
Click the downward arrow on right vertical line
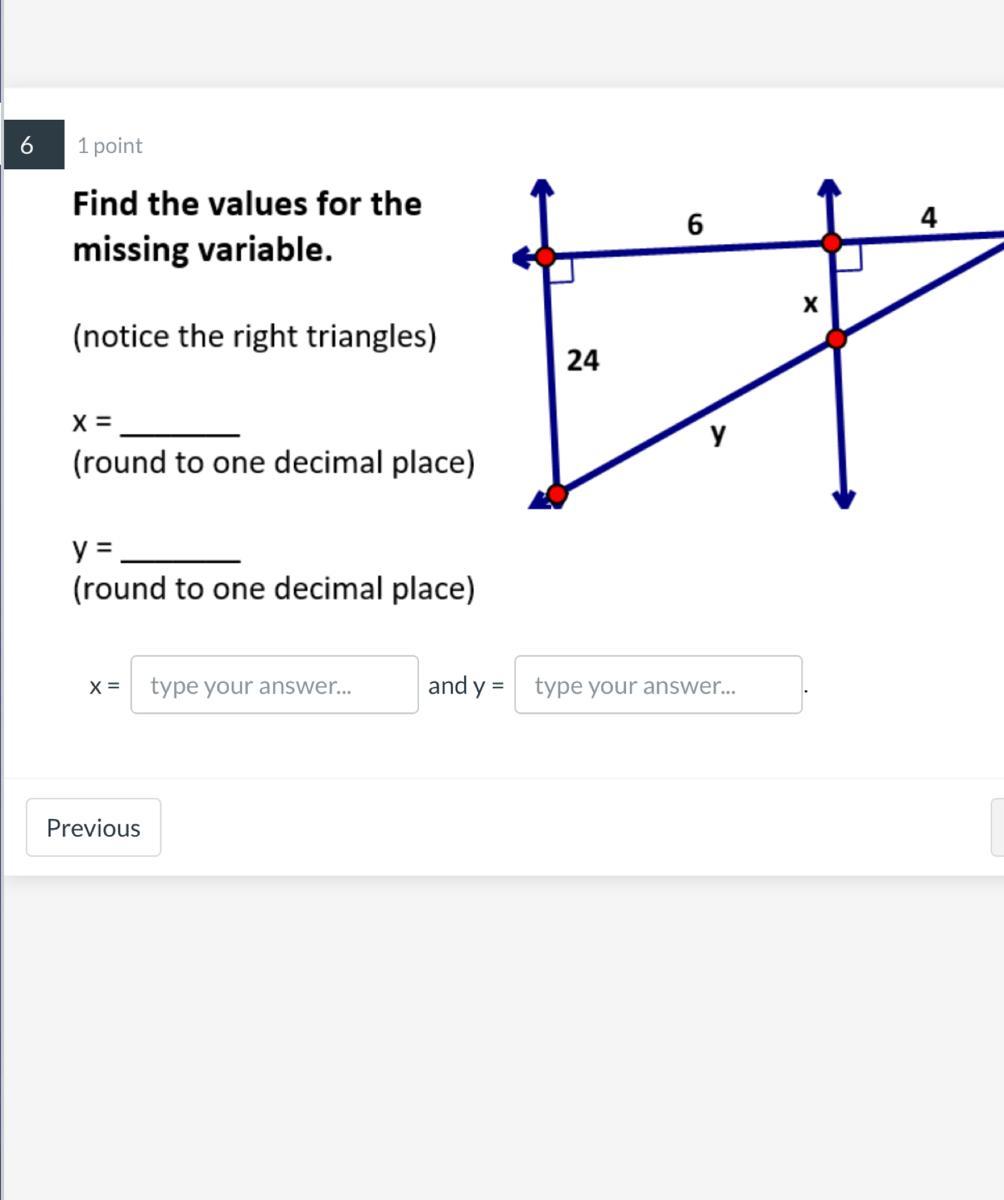[844, 497]
